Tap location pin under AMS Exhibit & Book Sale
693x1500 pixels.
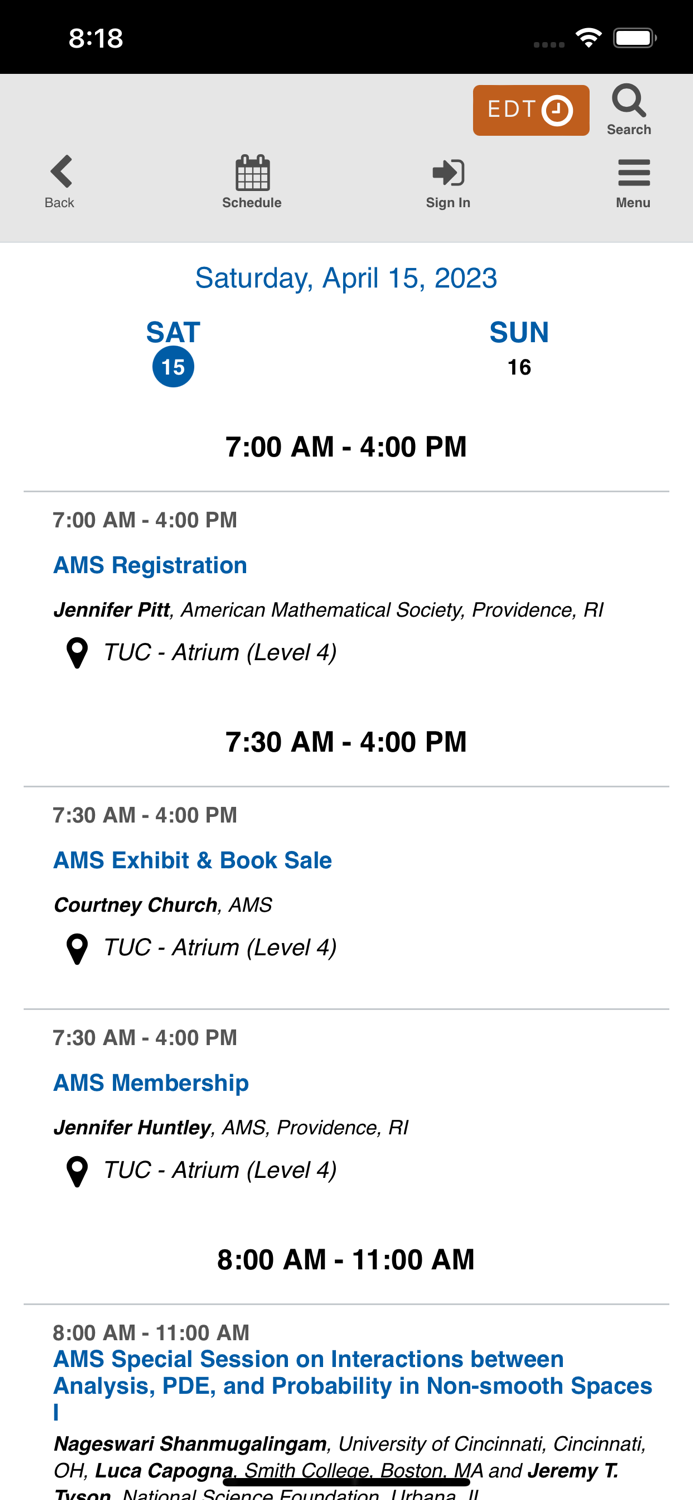tap(77, 948)
